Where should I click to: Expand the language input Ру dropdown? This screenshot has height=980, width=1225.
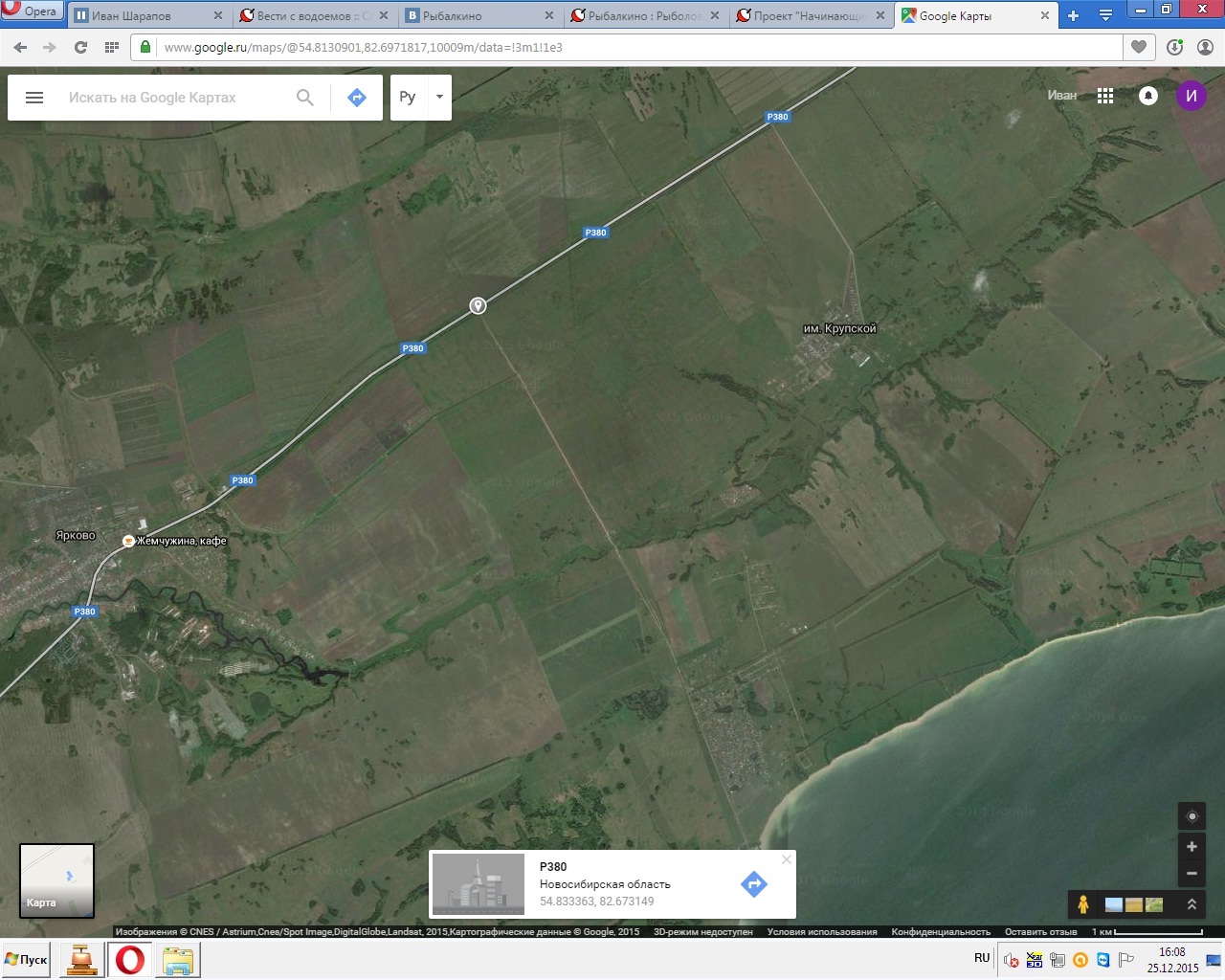(439, 98)
